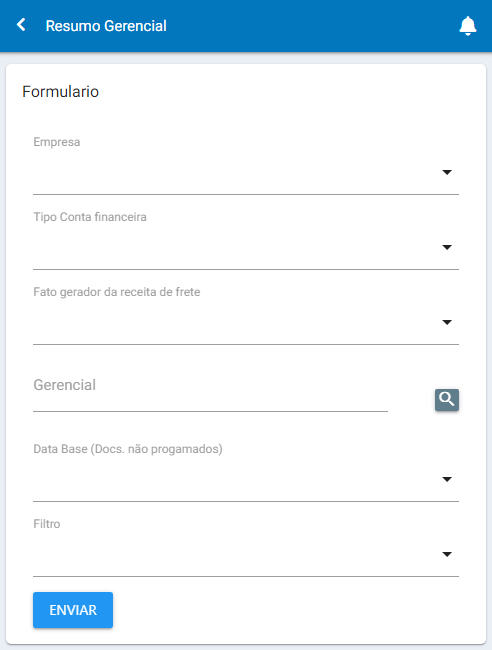Click the Empresa label text
This screenshot has height=650, width=492.
pyautogui.click(x=56, y=142)
